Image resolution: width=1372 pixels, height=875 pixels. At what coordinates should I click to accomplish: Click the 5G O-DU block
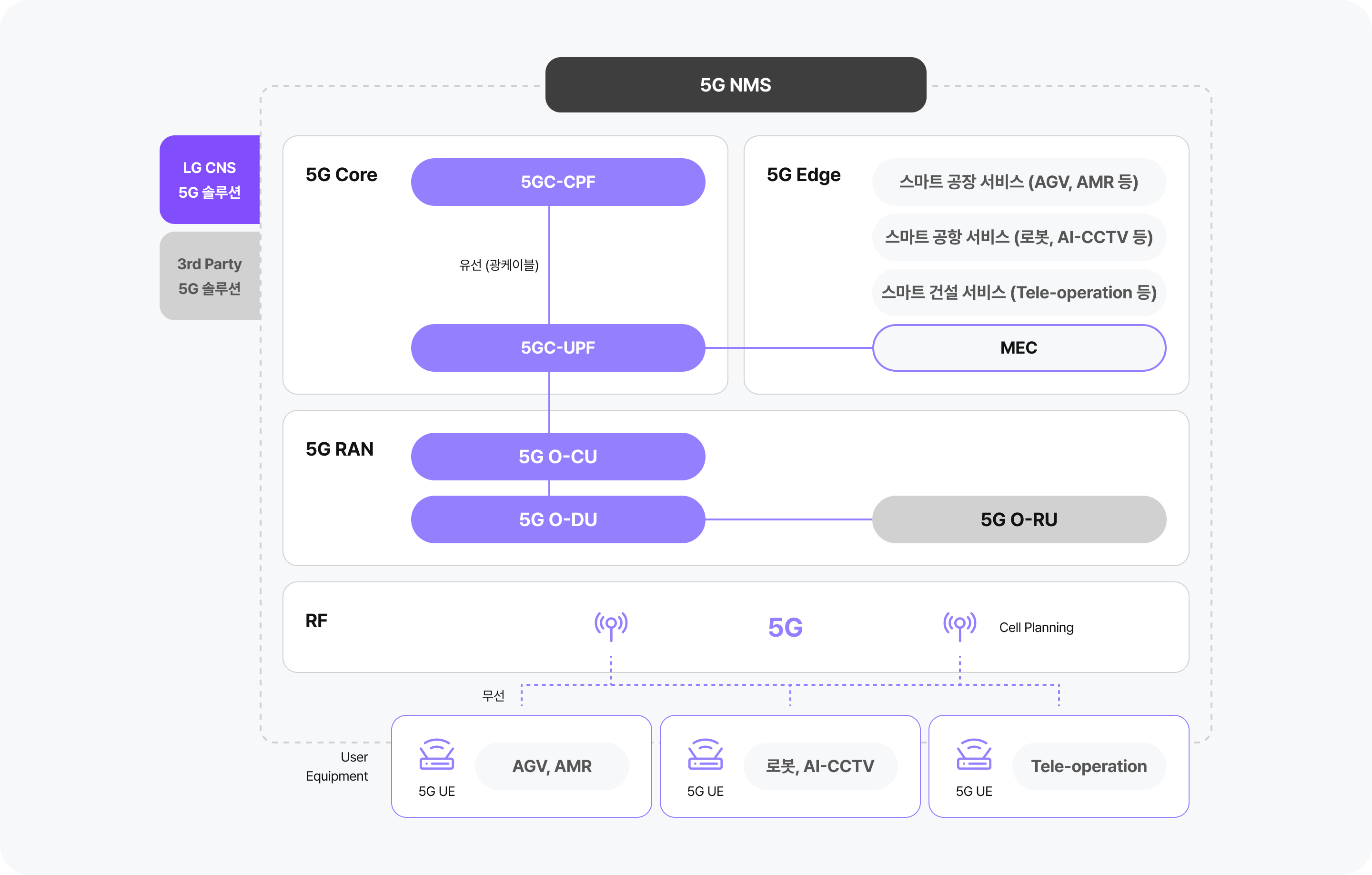pos(558,519)
